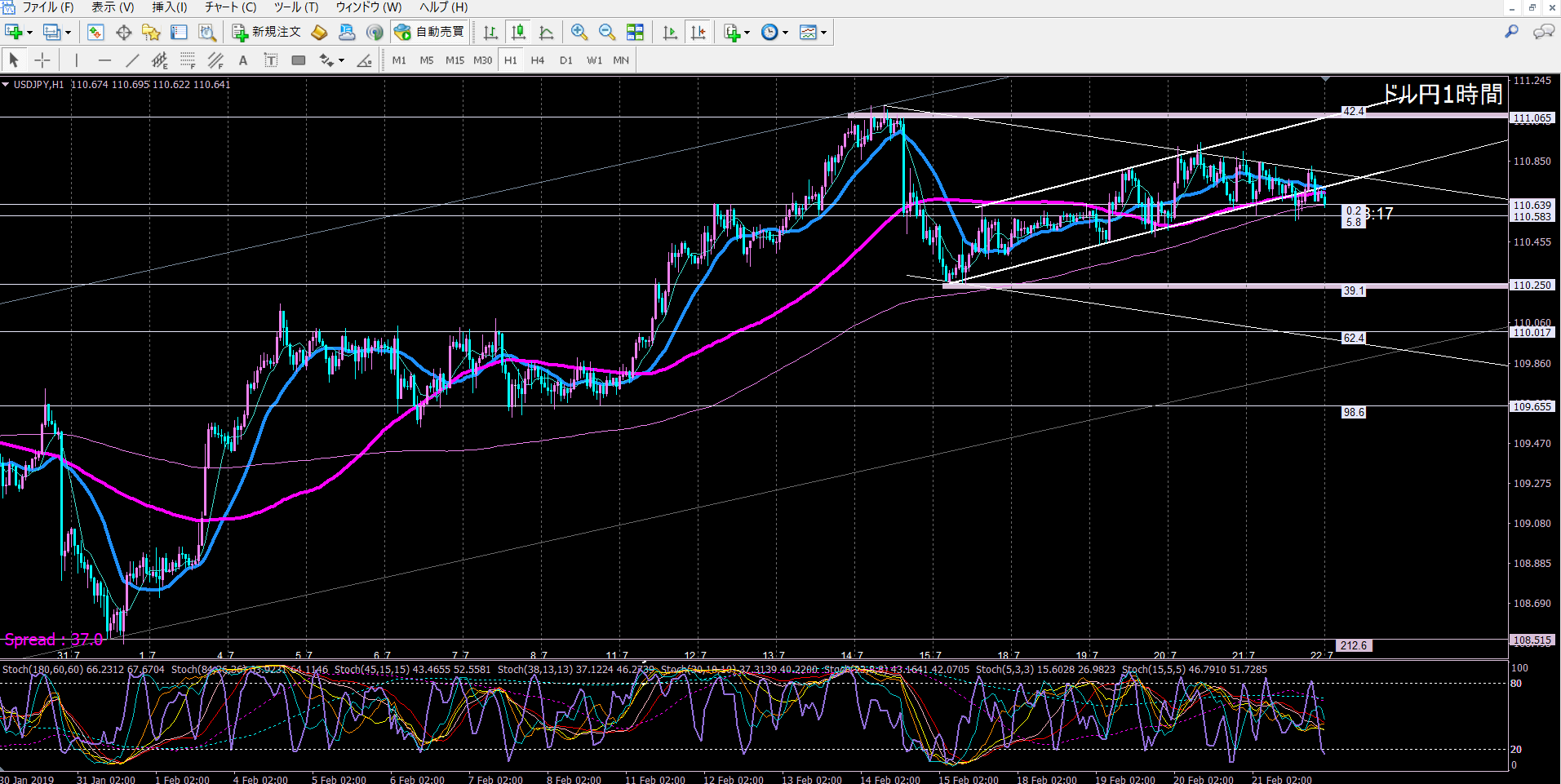
Task: Open the ファイル (F) menu
Action: [48, 7]
